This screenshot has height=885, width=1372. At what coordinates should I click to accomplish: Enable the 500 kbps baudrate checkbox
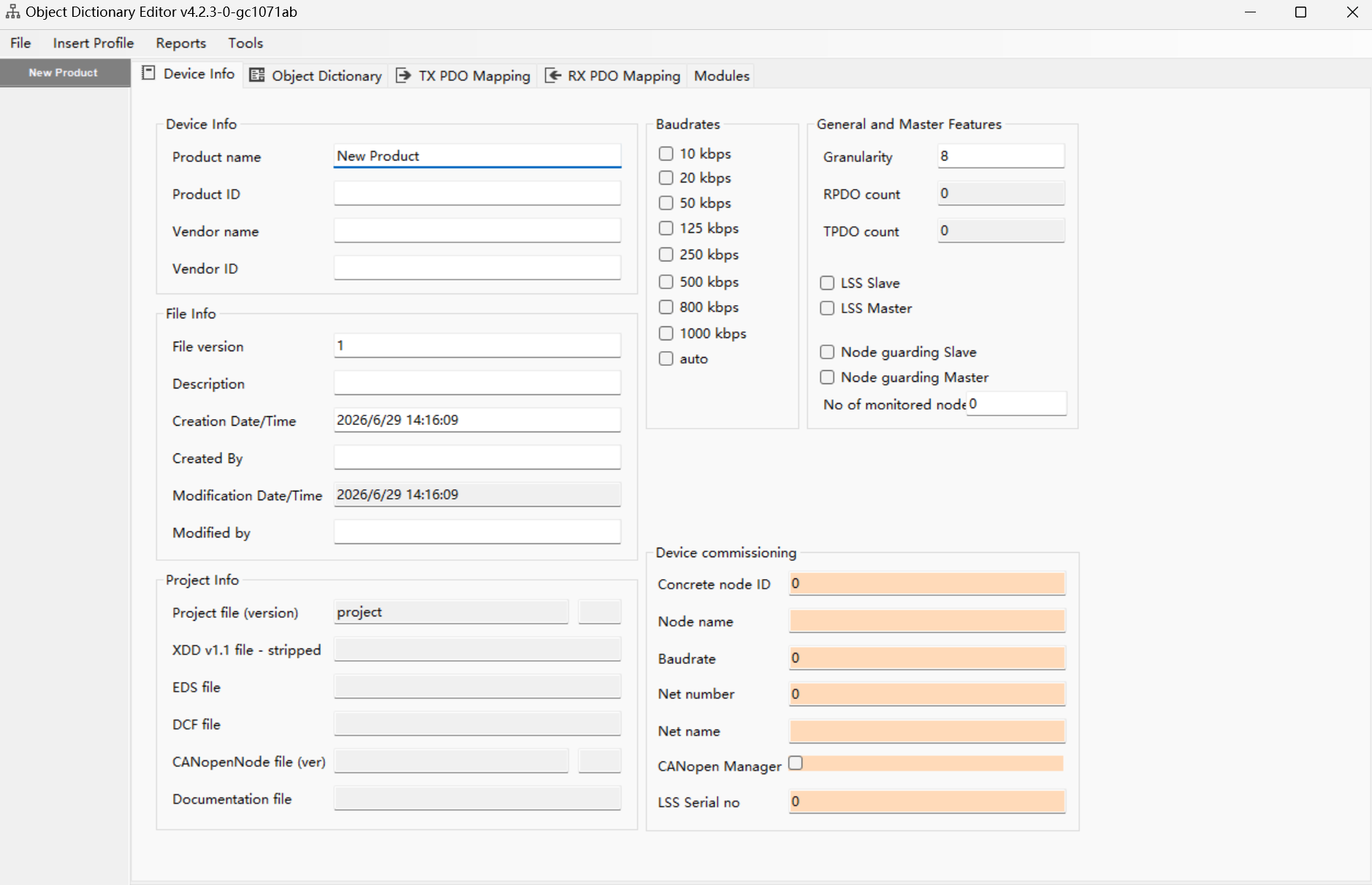pyautogui.click(x=666, y=282)
